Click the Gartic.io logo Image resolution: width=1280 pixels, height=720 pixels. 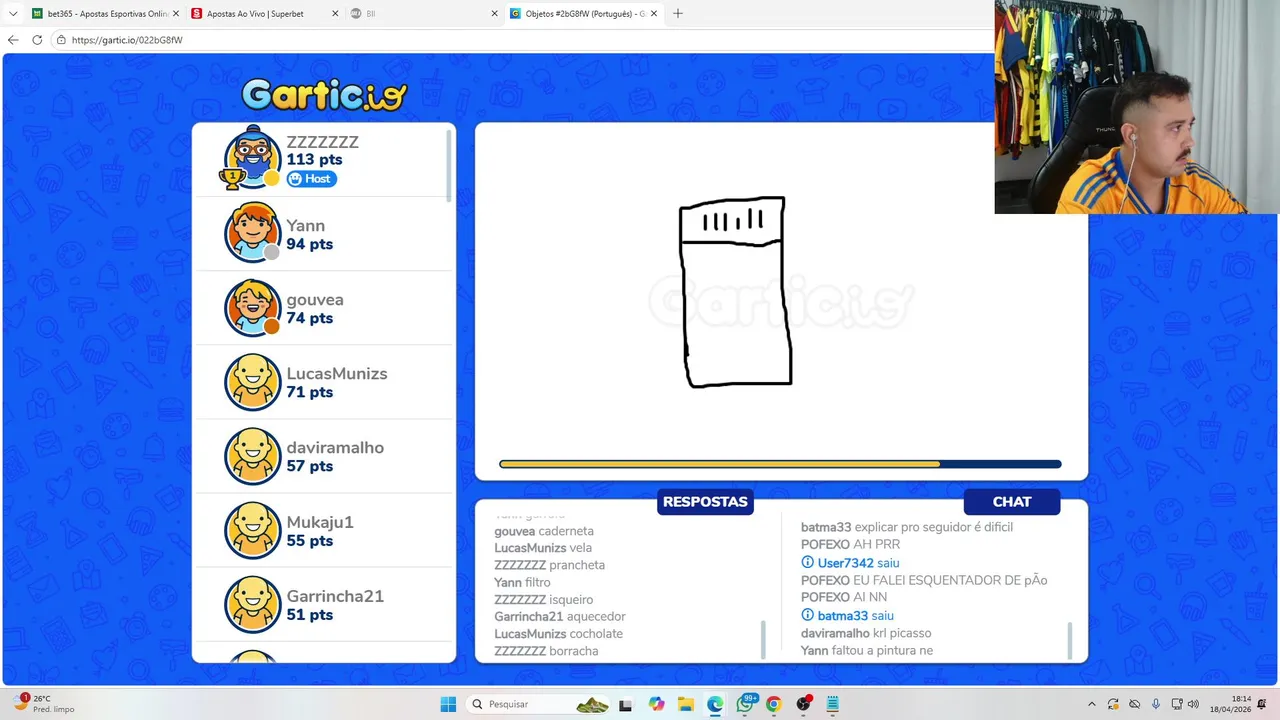coord(324,94)
